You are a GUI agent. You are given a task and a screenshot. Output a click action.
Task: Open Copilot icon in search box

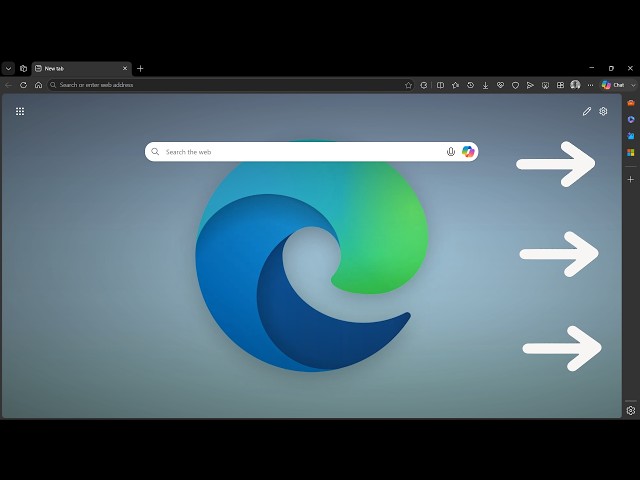tap(468, 152)
